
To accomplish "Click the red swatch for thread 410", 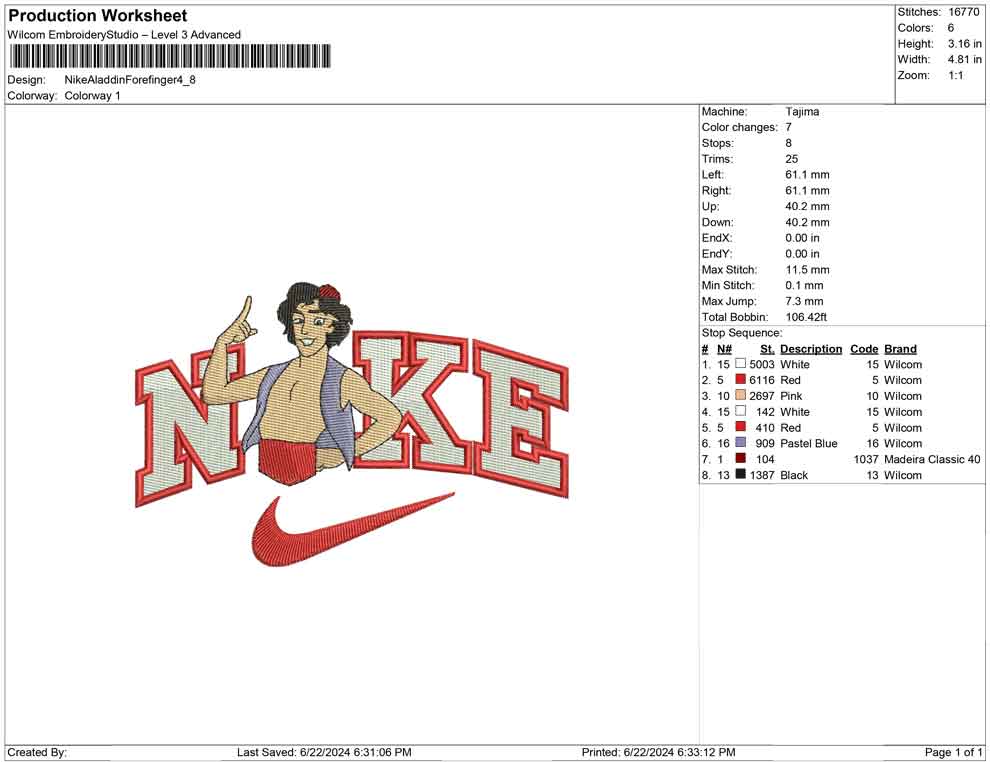I will (741, 427).
